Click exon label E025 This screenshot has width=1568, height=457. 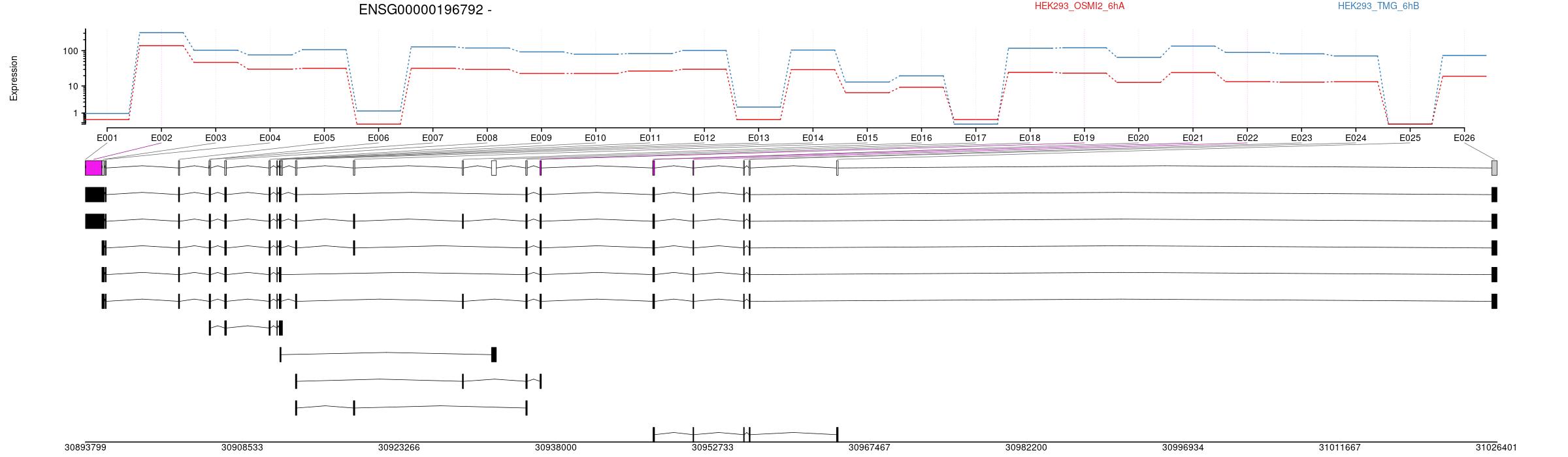pyautogui.click(x=1410, y=138)
